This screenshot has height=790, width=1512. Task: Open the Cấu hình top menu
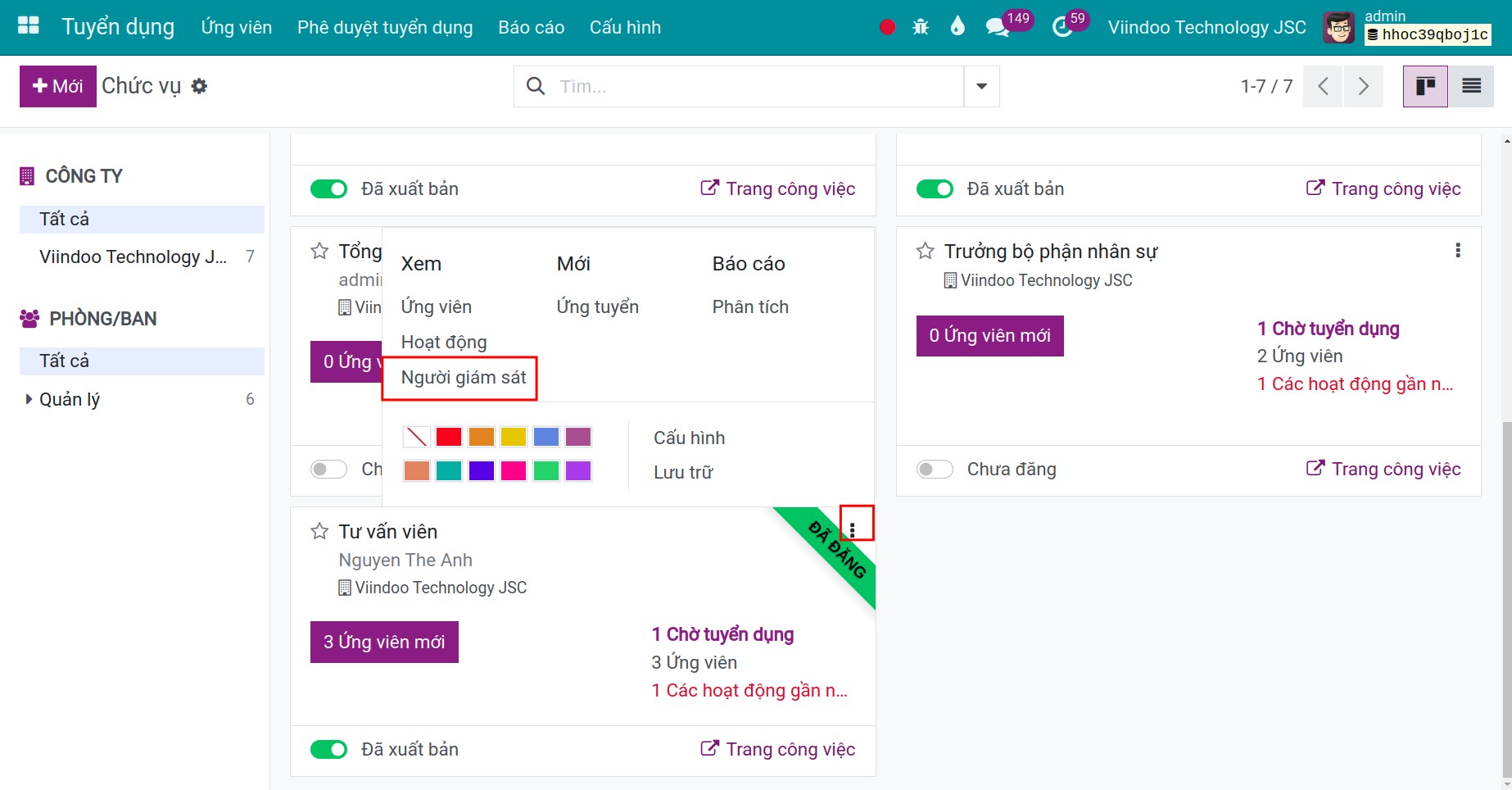coord(625,27)
